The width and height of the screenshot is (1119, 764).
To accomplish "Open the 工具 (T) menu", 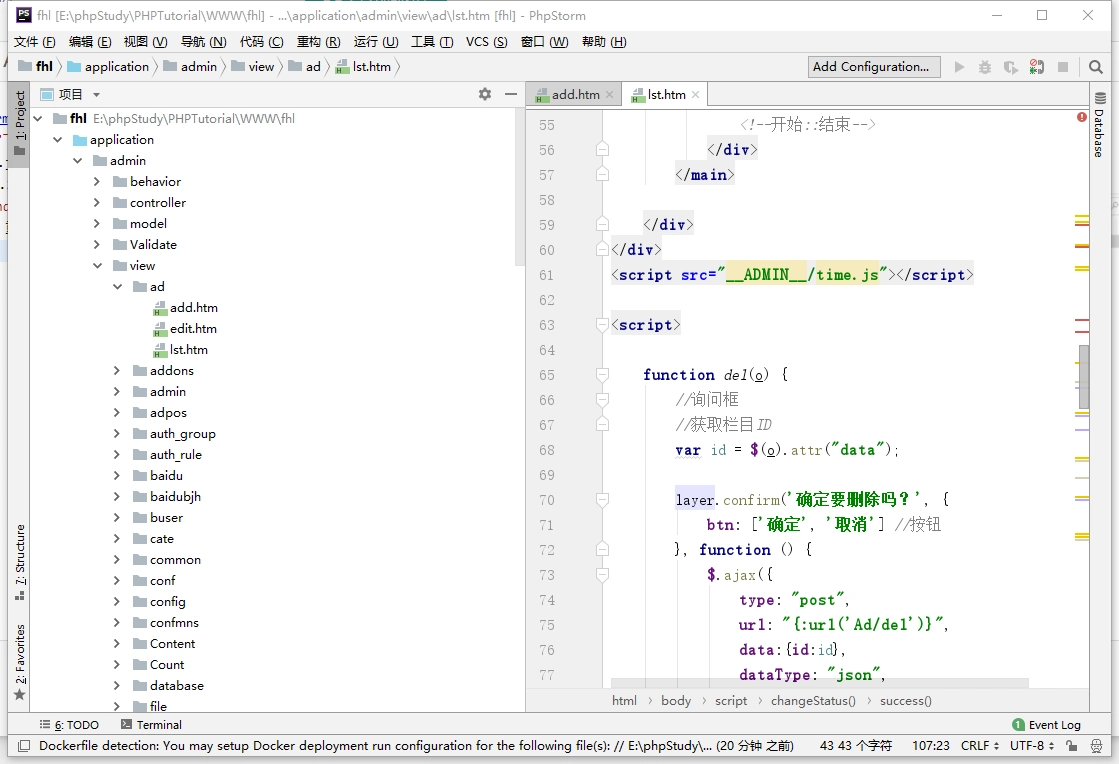I will (431, 41).
